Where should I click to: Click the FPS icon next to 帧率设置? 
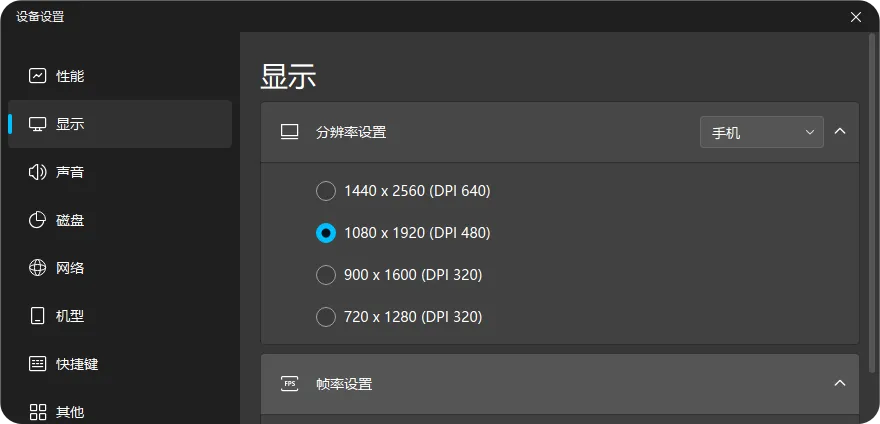pos(290,384)
